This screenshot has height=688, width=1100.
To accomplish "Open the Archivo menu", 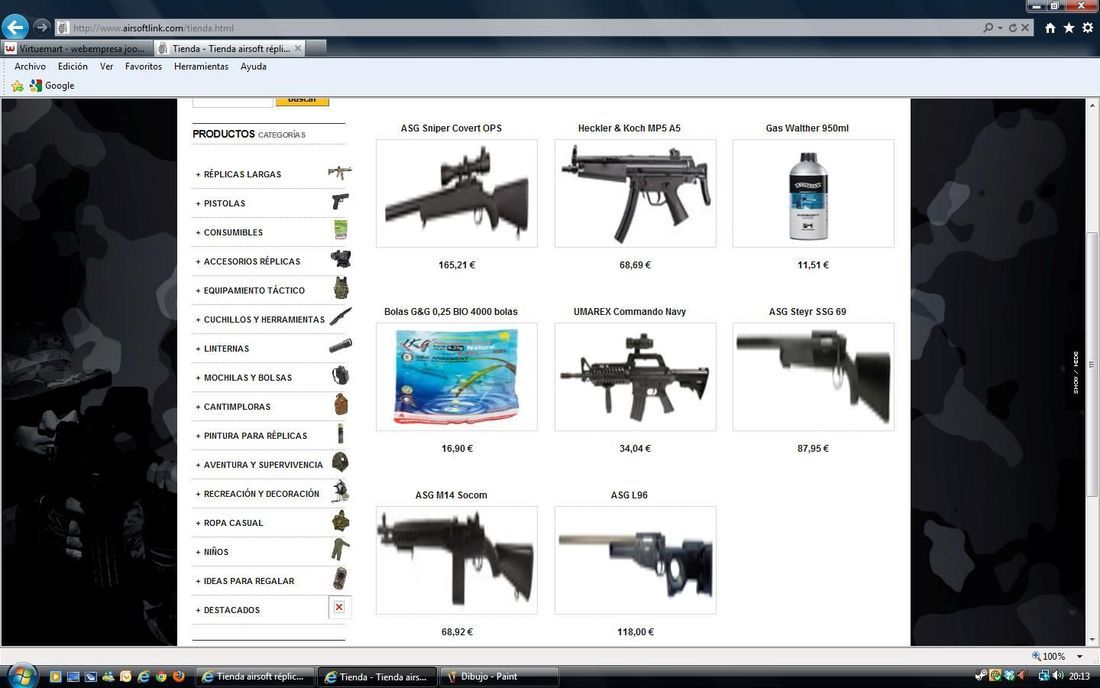I will click(30, 67).
